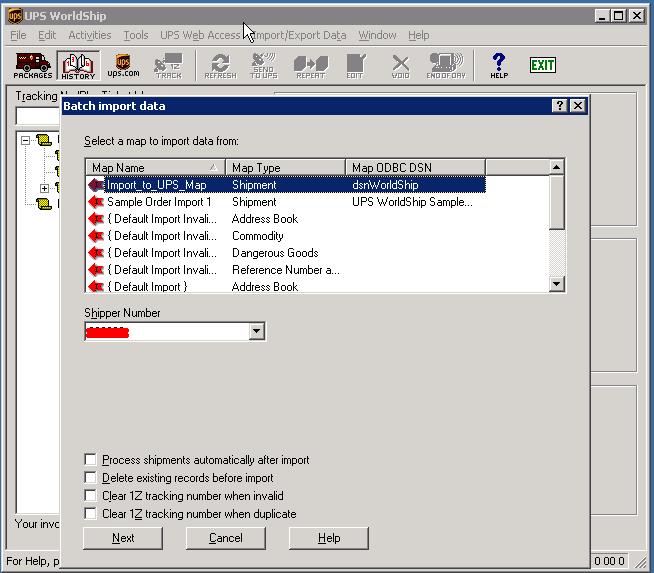
Task: Click the Packages truck icon
Action: [32, 66]
